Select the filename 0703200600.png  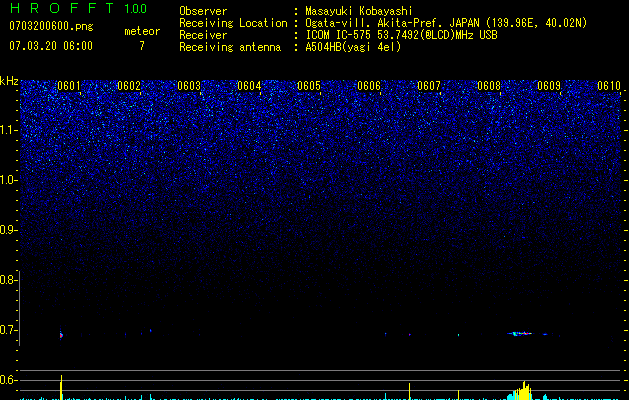(51, 26)
